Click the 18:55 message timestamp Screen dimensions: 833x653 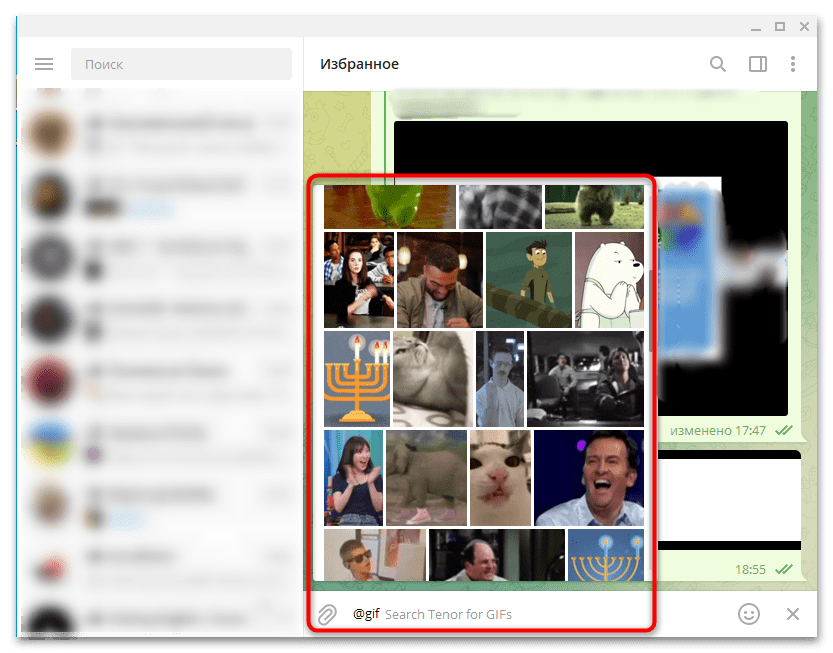(750, 570)
